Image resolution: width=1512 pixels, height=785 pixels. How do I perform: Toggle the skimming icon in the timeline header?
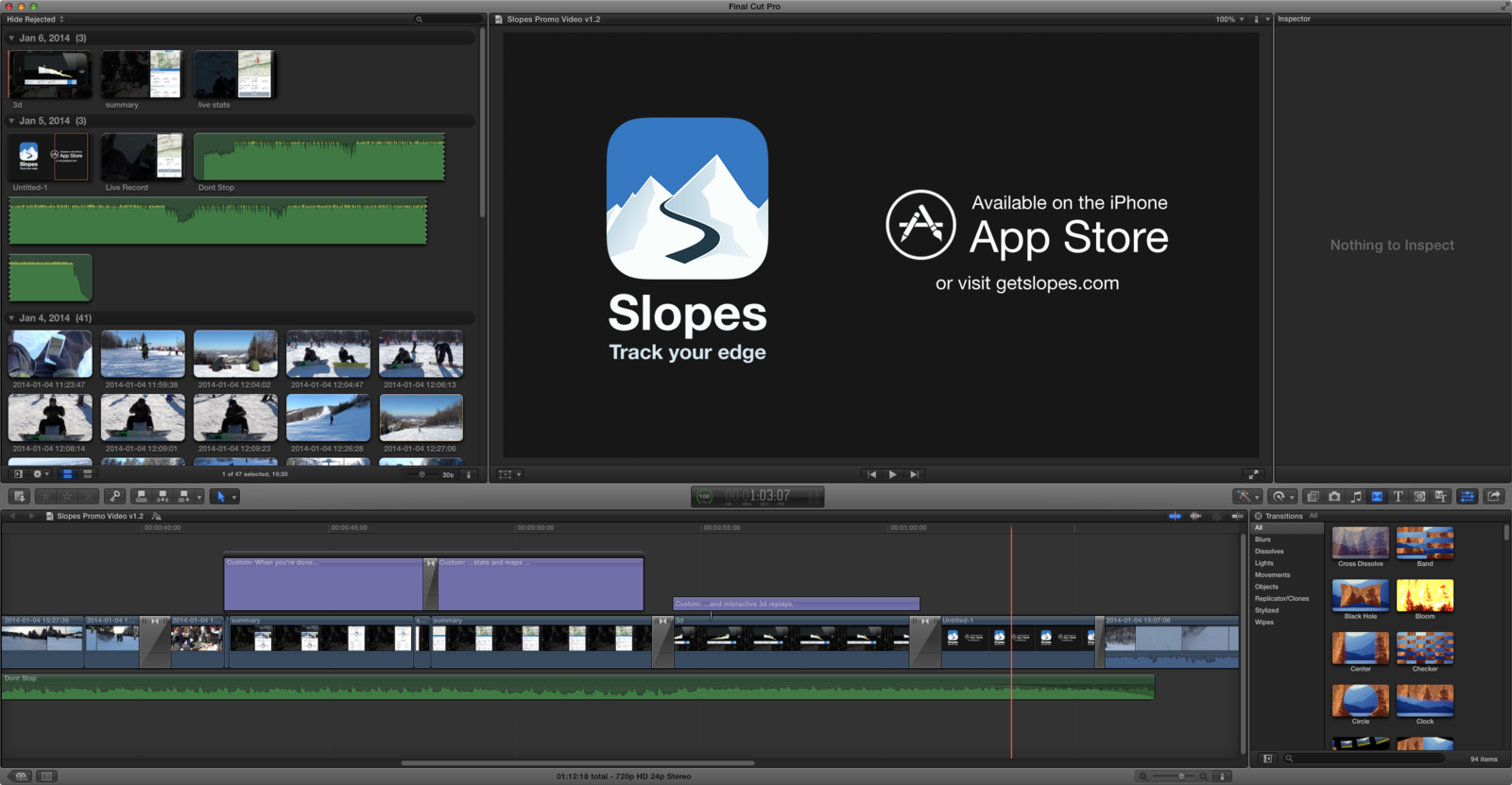[1175, 516]
